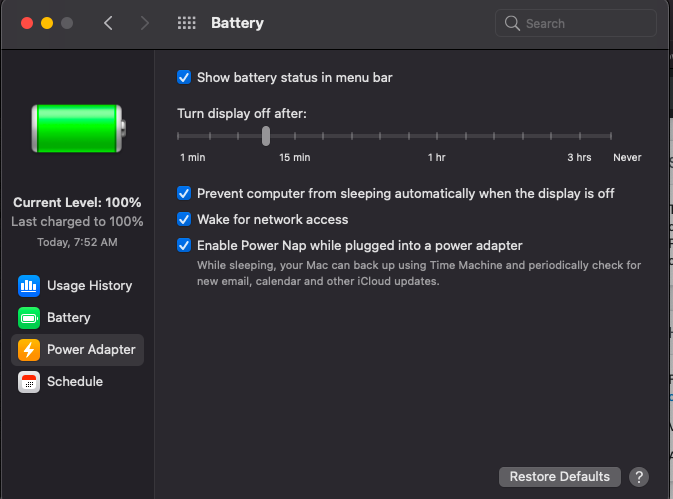The height and width of the screenshot is (499, 673).
Task: Click the yellow minimize window button
Action: coord(47,23)
